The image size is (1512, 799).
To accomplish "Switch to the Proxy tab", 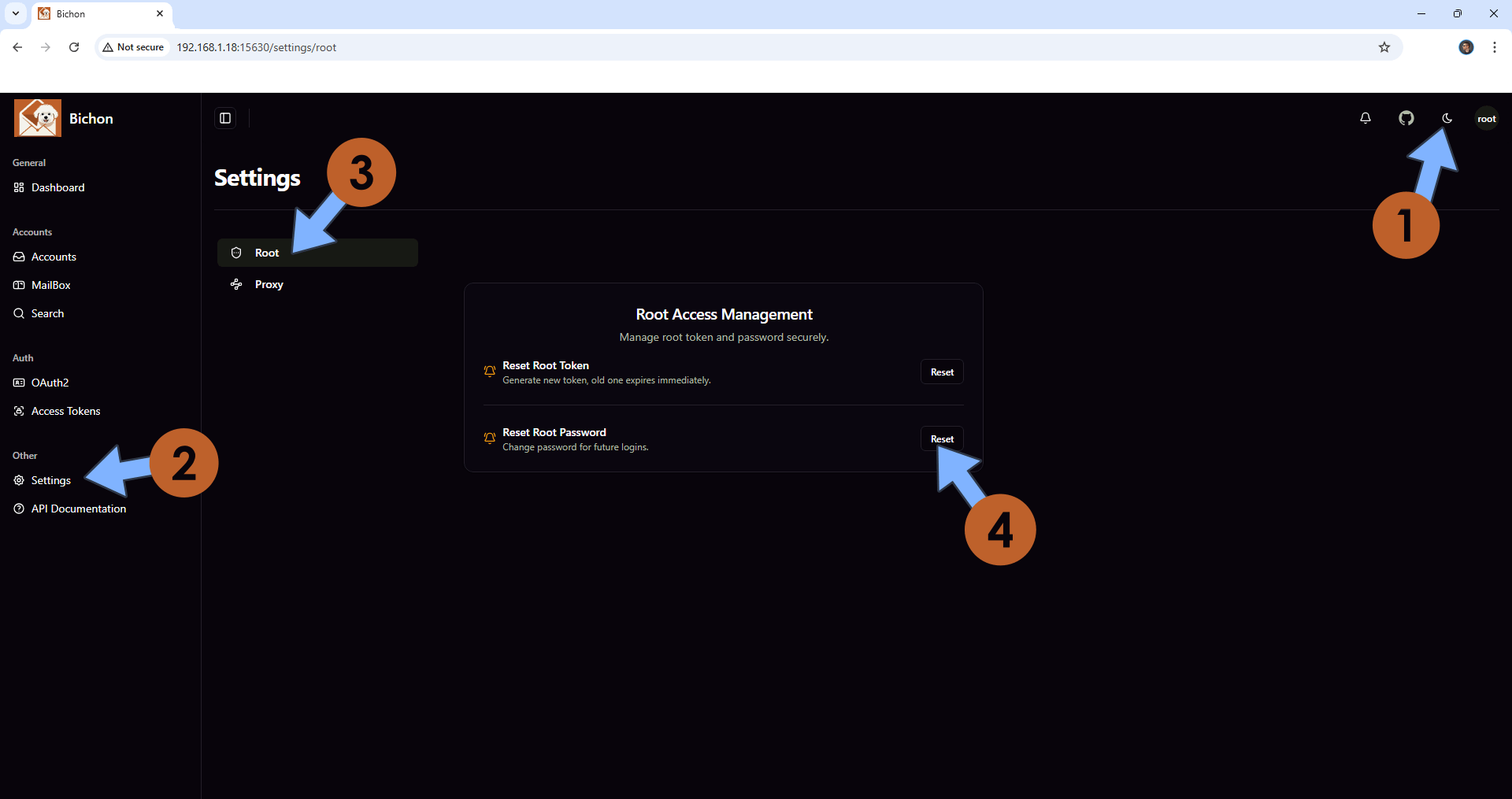I will (x=269, y=284).
